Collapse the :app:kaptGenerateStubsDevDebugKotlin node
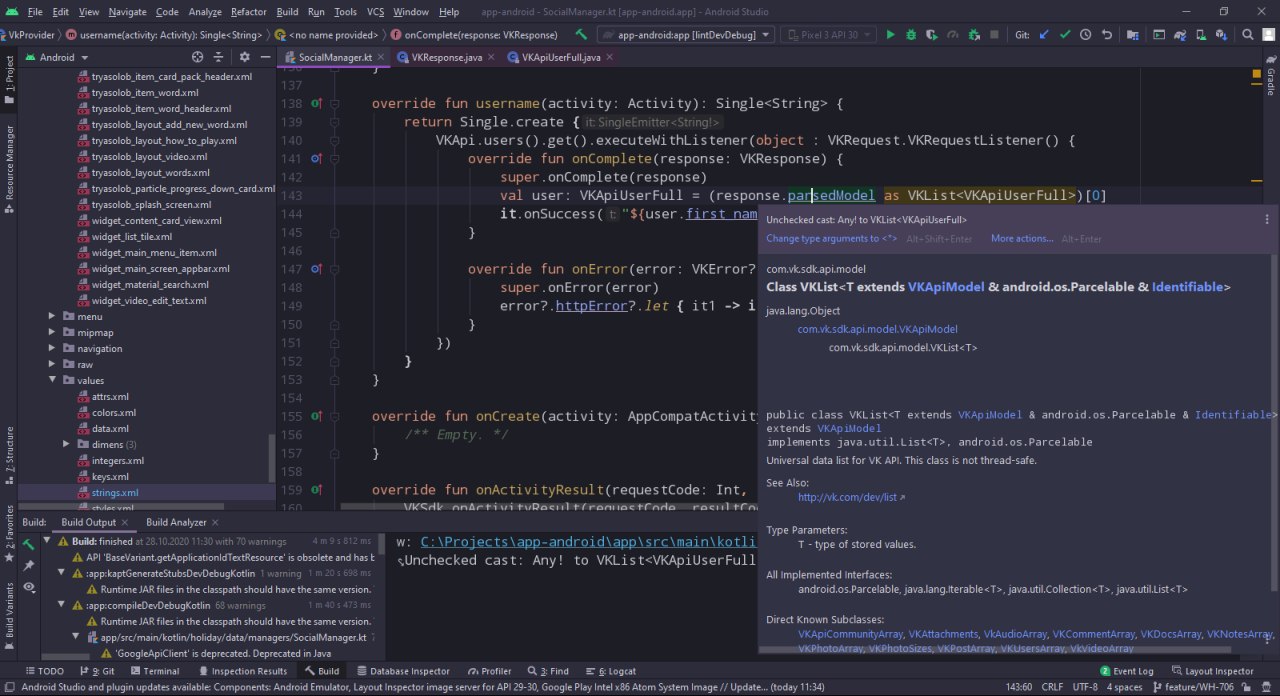The height and width of the screenshot is (696, 1280). pyautogui.click(x=61, y=573)
